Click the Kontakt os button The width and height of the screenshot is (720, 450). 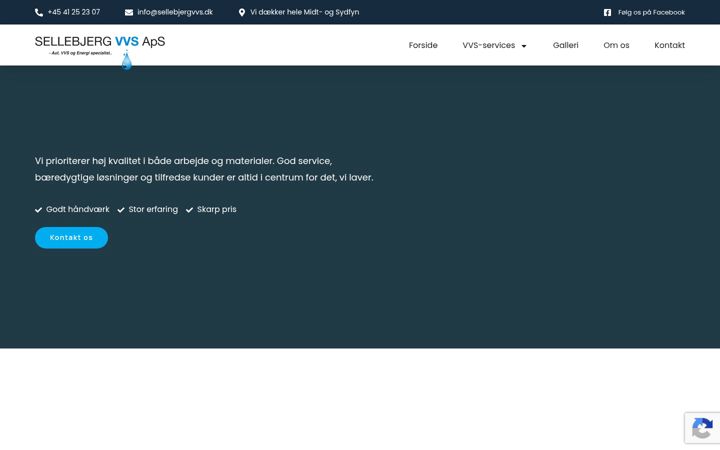point(72,237)
